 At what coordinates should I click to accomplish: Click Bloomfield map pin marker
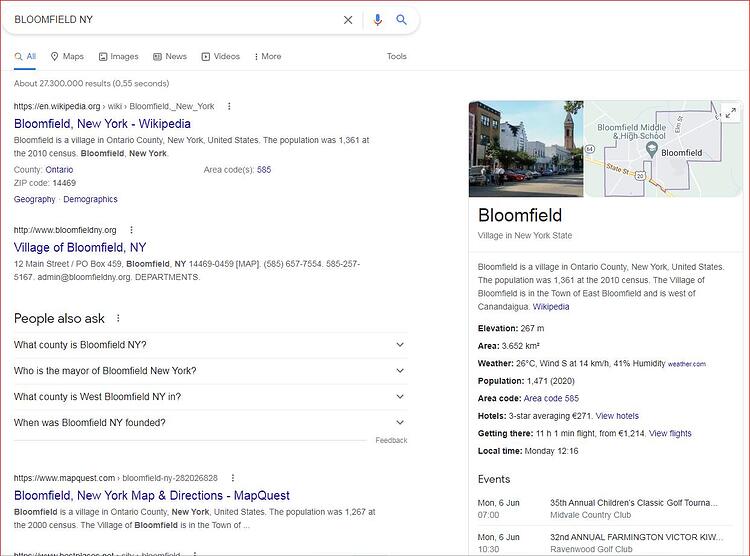pos(651,150)
